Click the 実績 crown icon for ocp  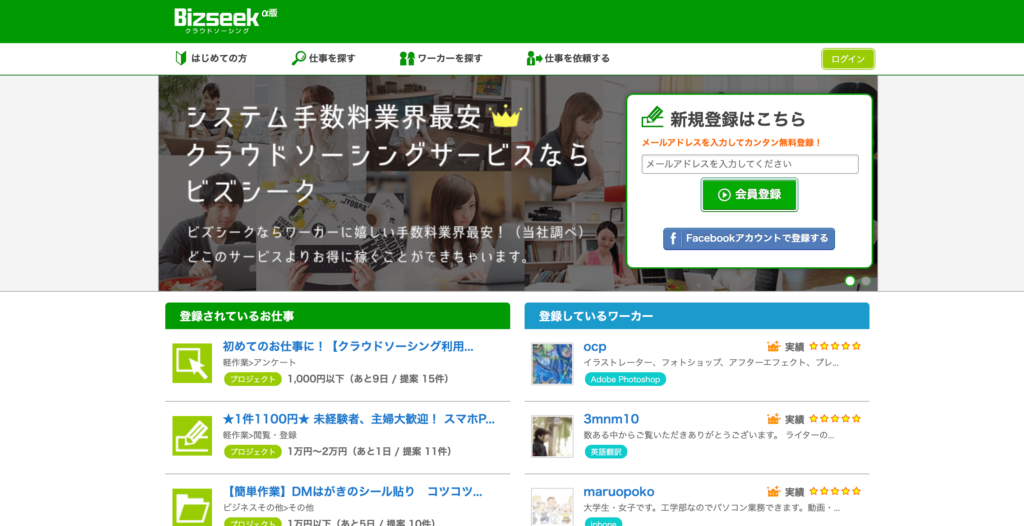point(774,346)
